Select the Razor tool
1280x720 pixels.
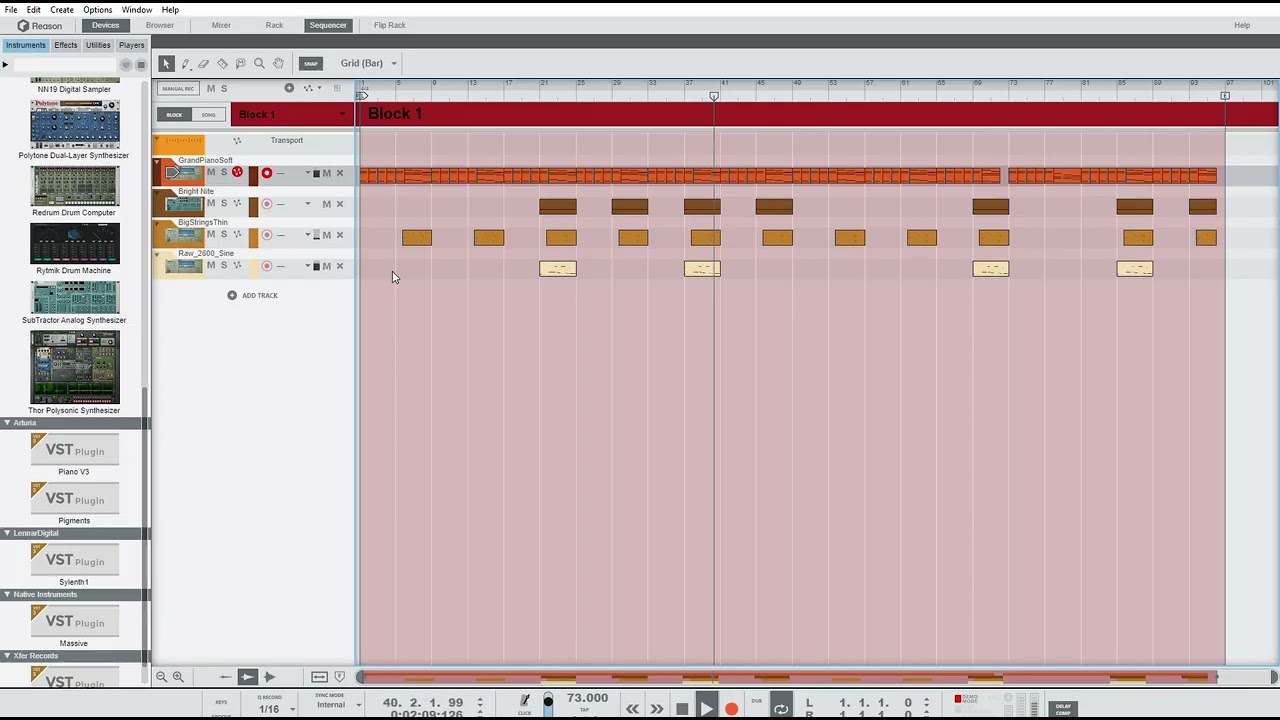pyautogui.click(x=222, y=63)
